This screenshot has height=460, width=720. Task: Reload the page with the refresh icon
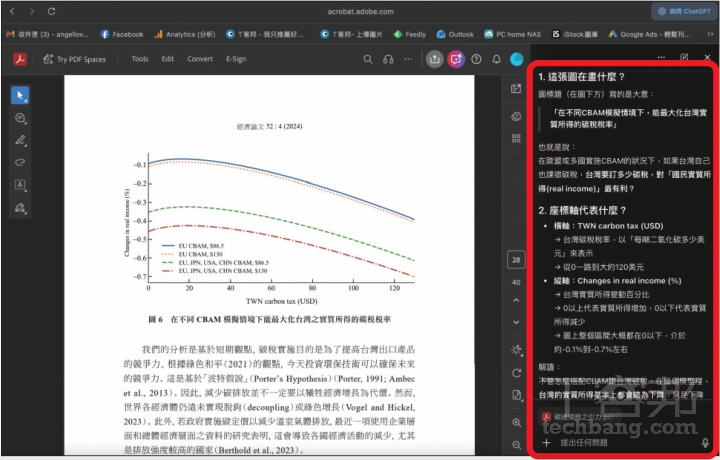[x=51, y=11]
